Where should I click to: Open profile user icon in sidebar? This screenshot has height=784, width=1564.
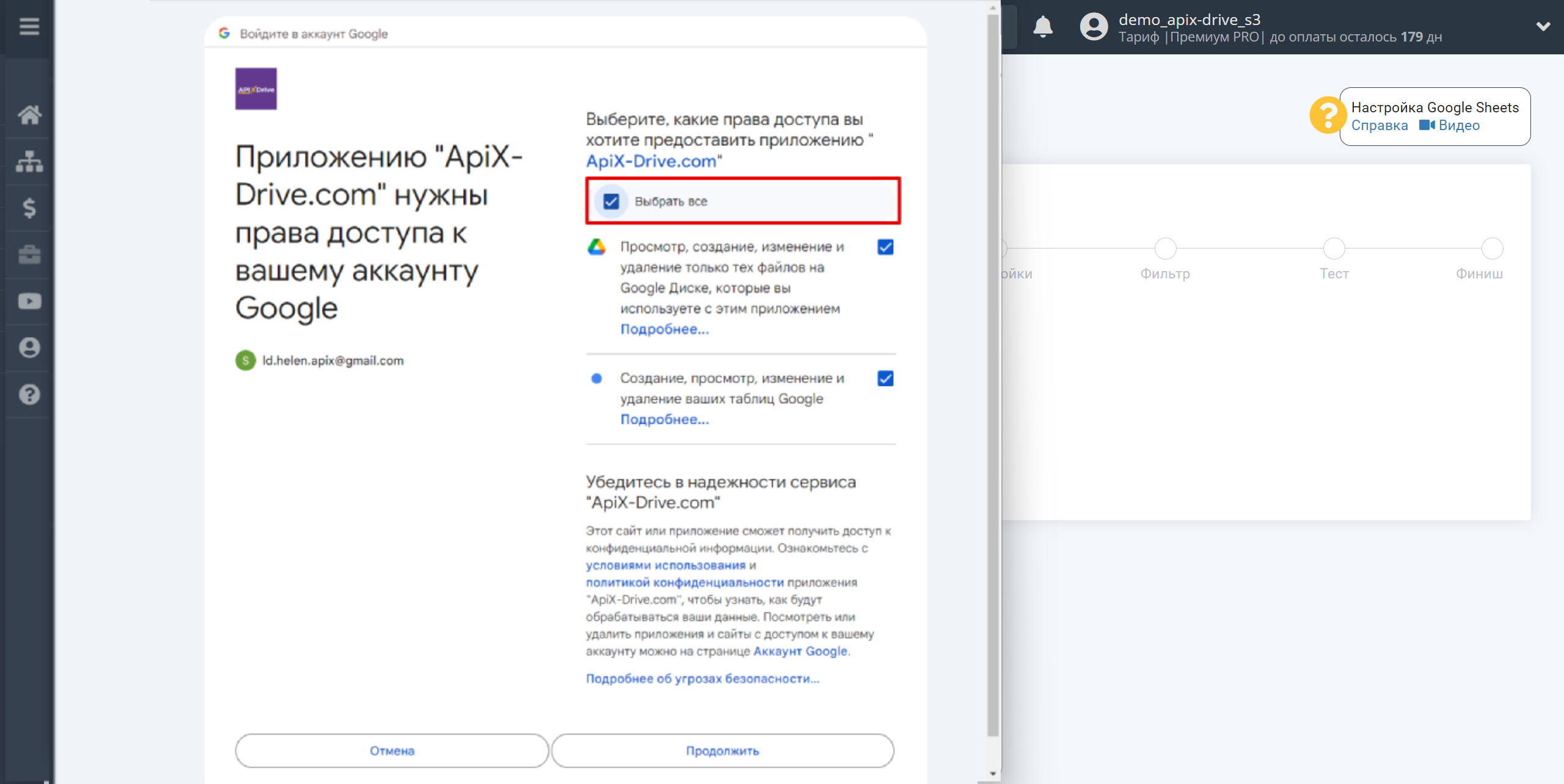click(x=29, y=347)
